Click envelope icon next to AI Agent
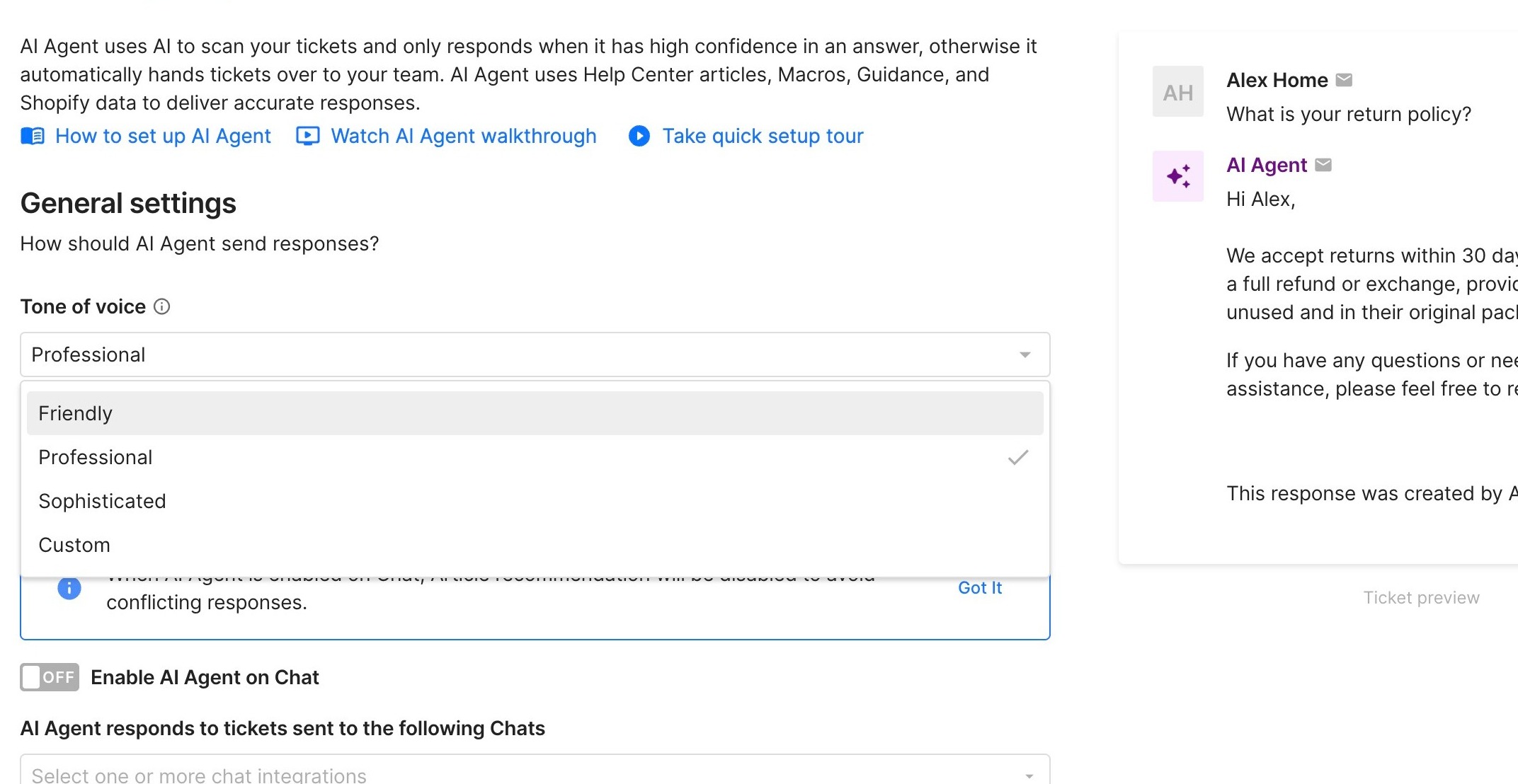The image size is (1518, 784). tap(1323, 165)
